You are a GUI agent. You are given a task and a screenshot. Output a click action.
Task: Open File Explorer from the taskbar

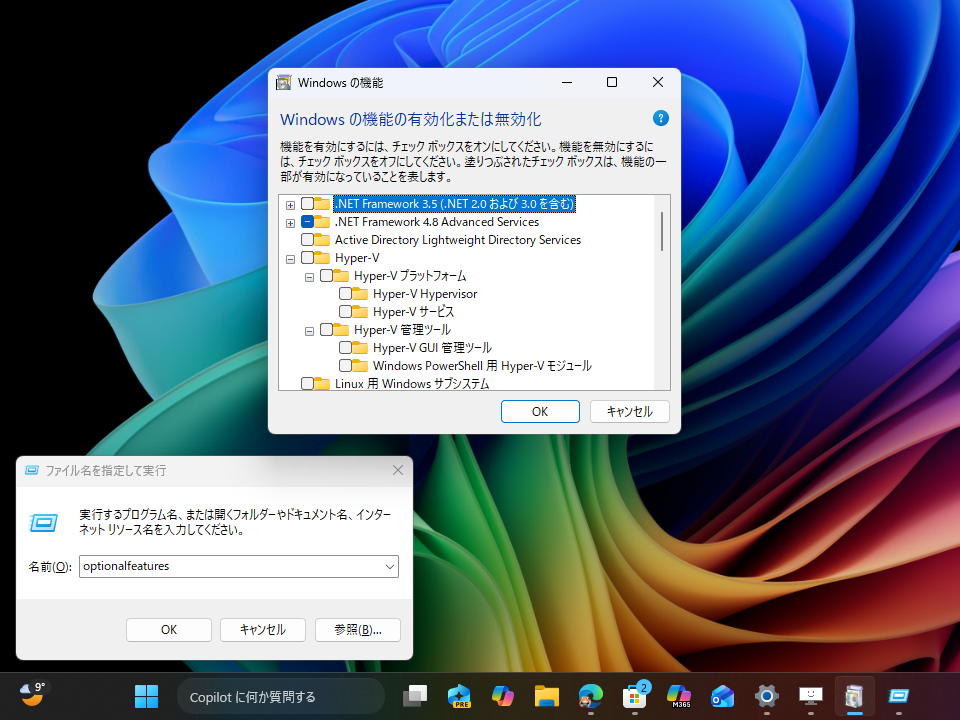pyautogui.click(x=546, y=696)
